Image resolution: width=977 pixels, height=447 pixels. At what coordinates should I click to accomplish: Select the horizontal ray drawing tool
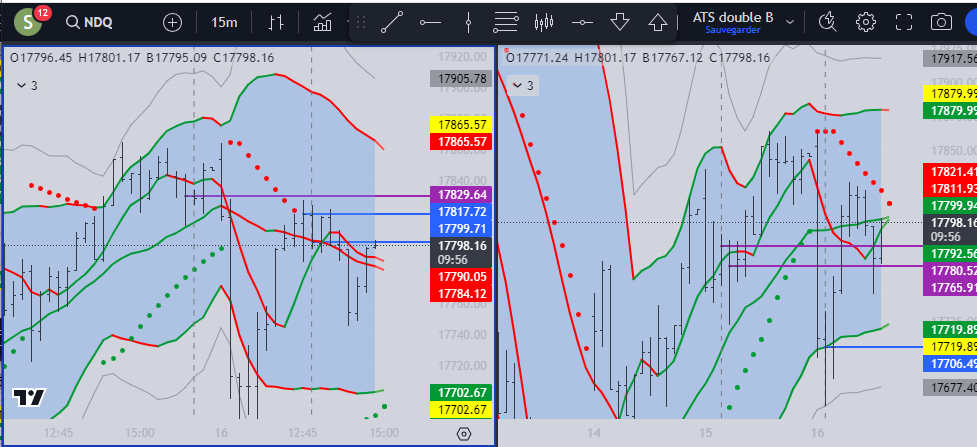pos(430,22)
